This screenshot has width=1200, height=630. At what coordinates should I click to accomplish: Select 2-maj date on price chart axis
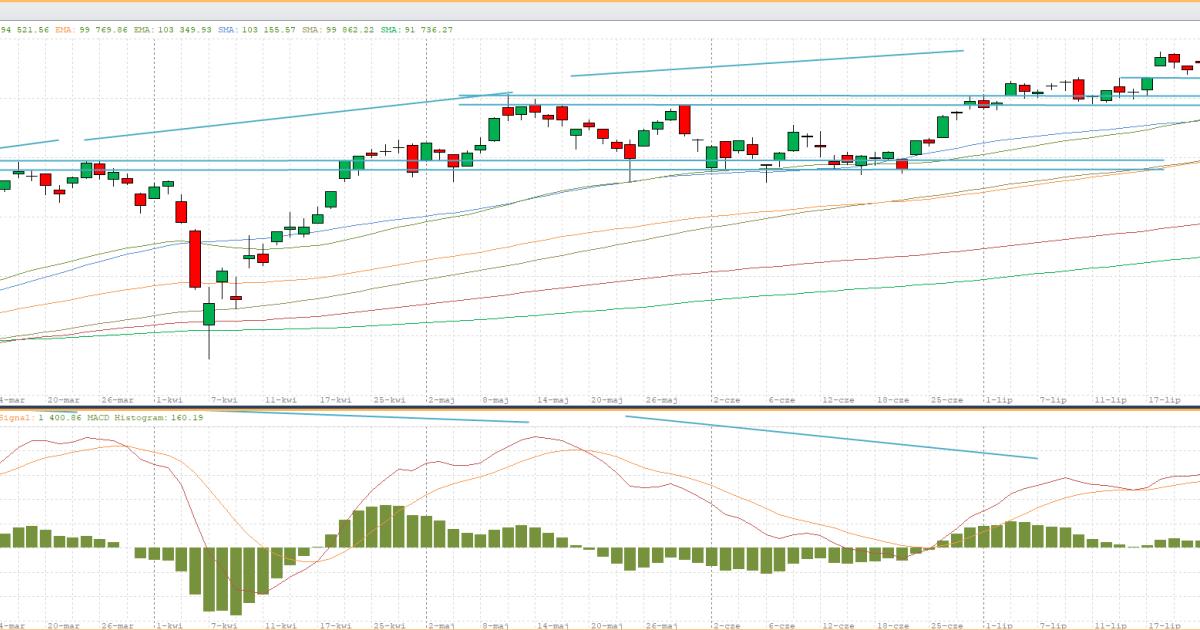pyautogui.click(x=440, y=400)
